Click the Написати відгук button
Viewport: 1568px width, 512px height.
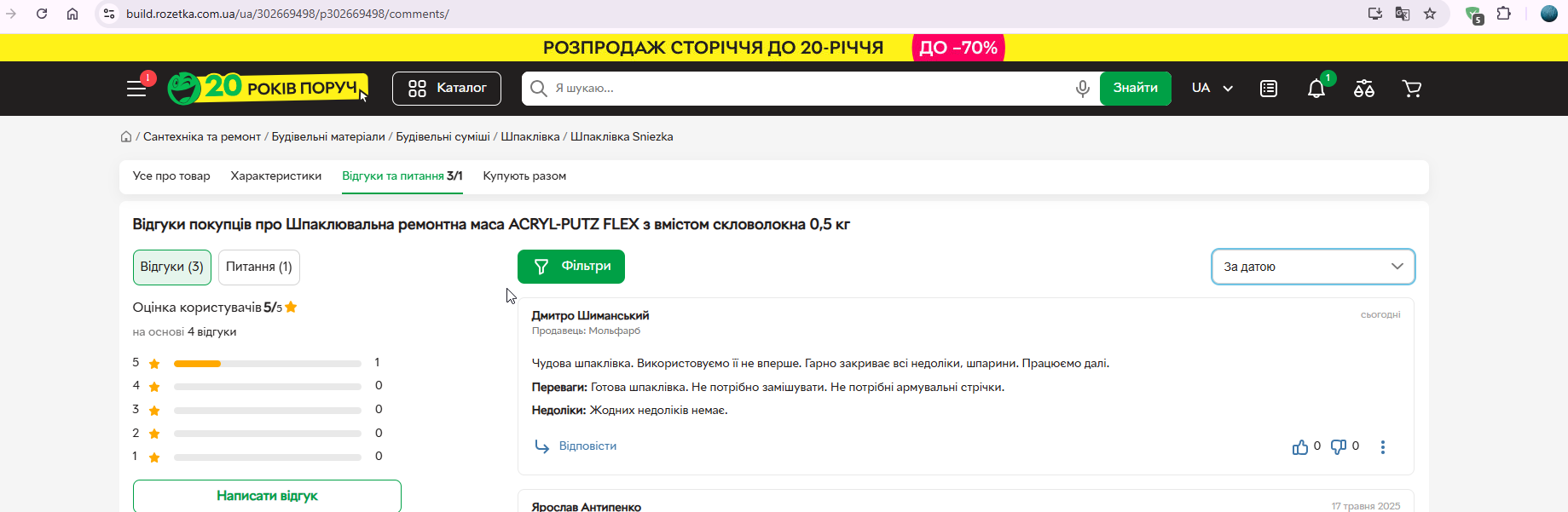point(267,496)
